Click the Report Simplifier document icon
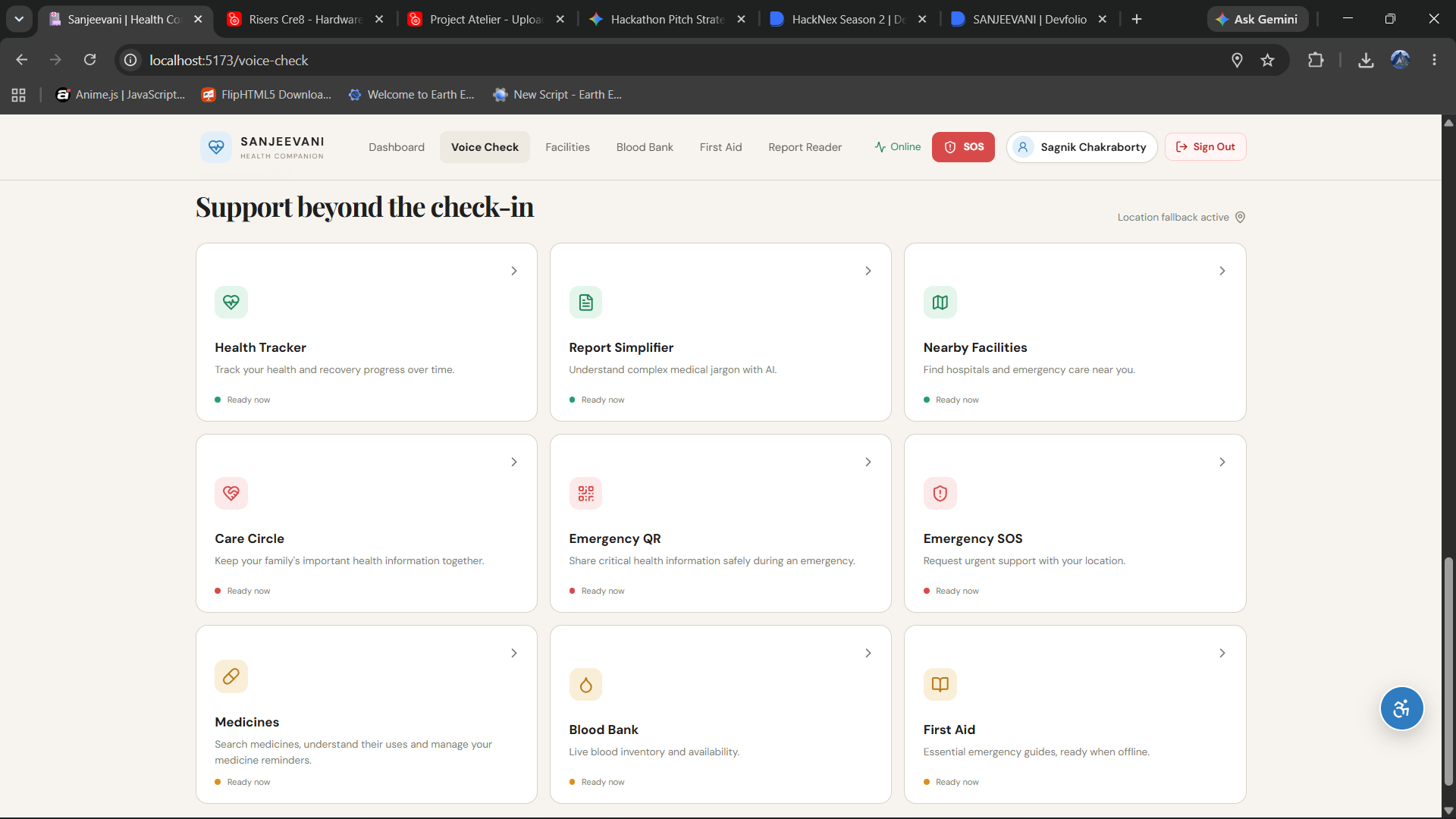The height and width of the screenshot is (819, 1456). pos(585,303)
